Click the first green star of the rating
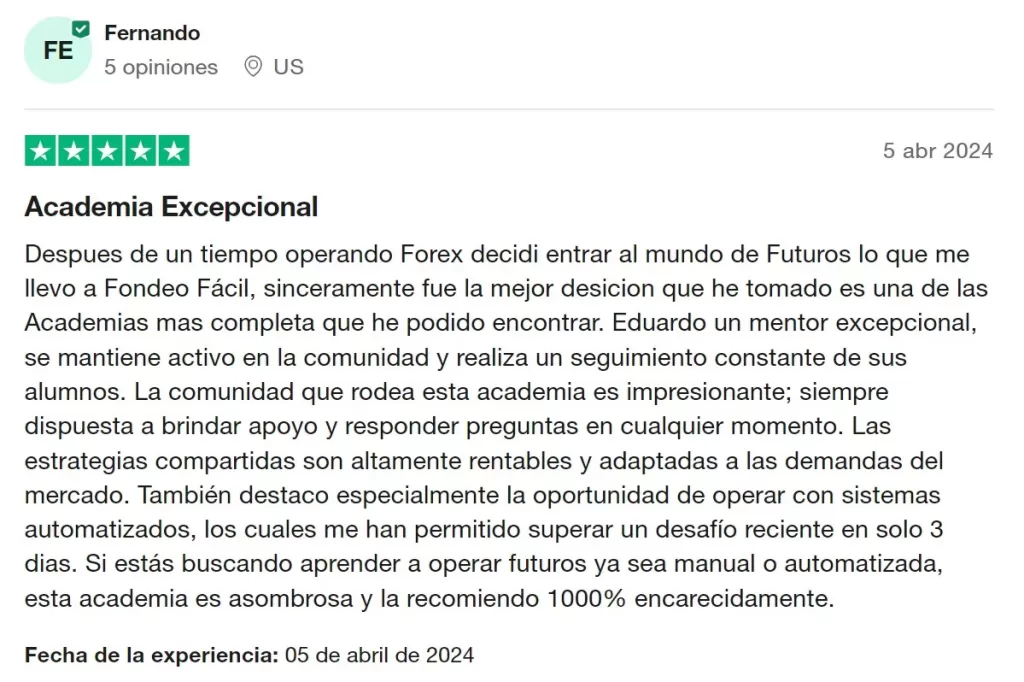Screen dimensions: 1024x682 [x=41, y=151]
